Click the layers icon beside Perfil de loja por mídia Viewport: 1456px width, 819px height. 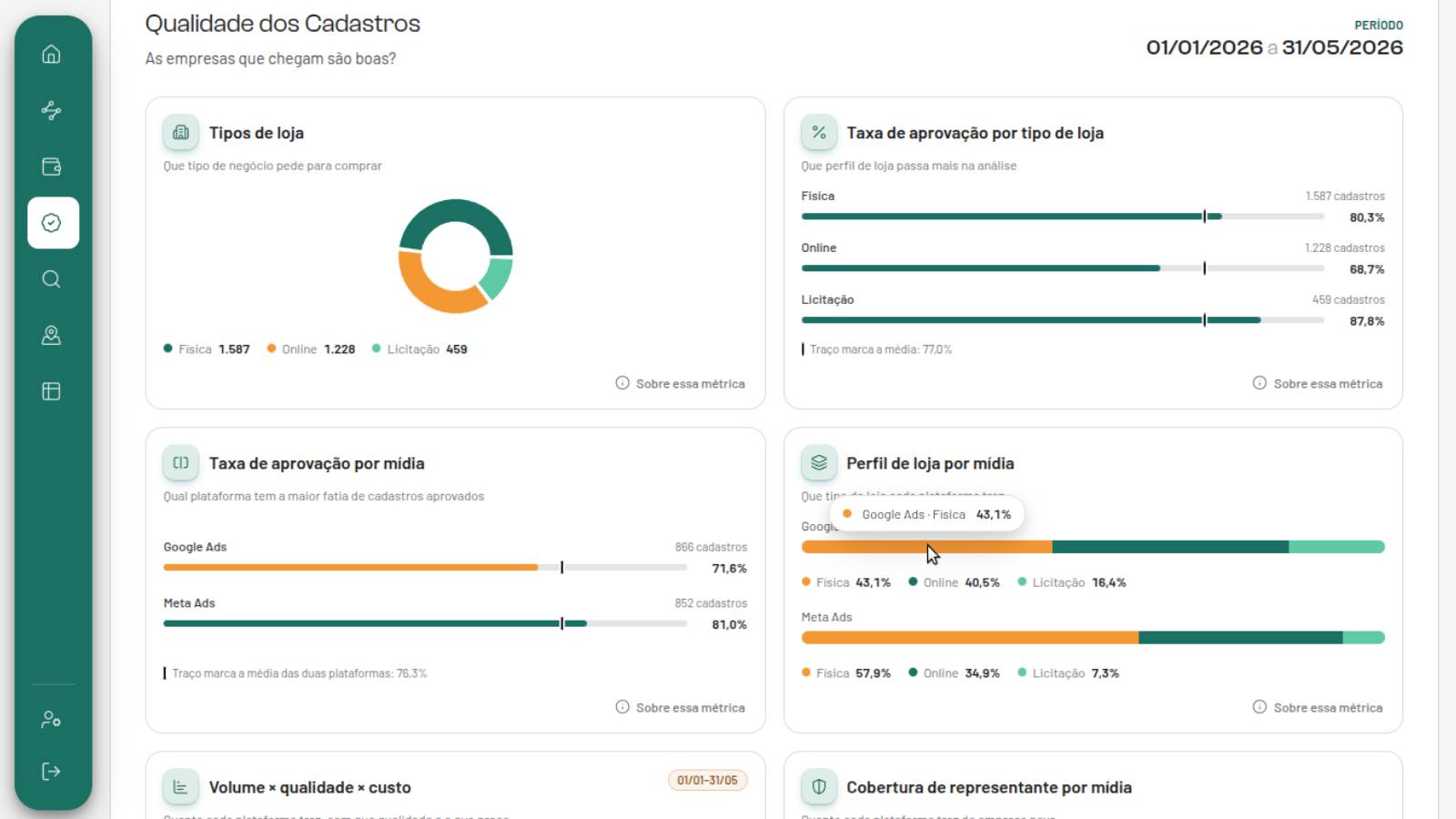[819, 463]
